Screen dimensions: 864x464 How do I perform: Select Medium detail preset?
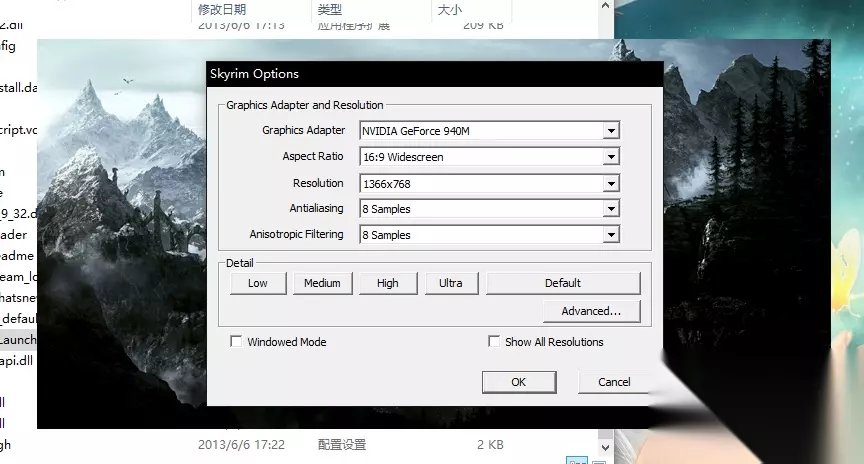pos(322,283)
